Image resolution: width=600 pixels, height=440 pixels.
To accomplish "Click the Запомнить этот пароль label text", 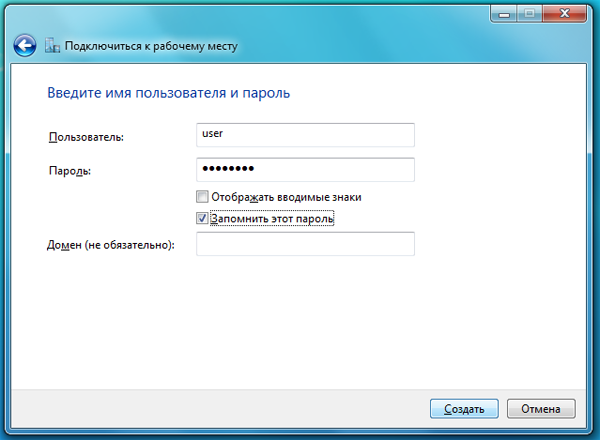I will [x=272, y=218].
